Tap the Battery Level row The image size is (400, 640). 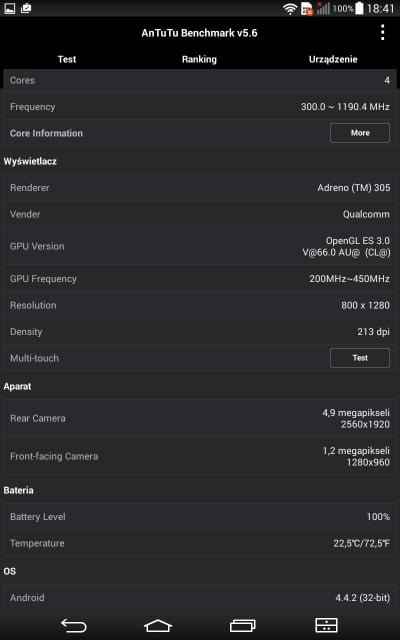coord(200,517)
